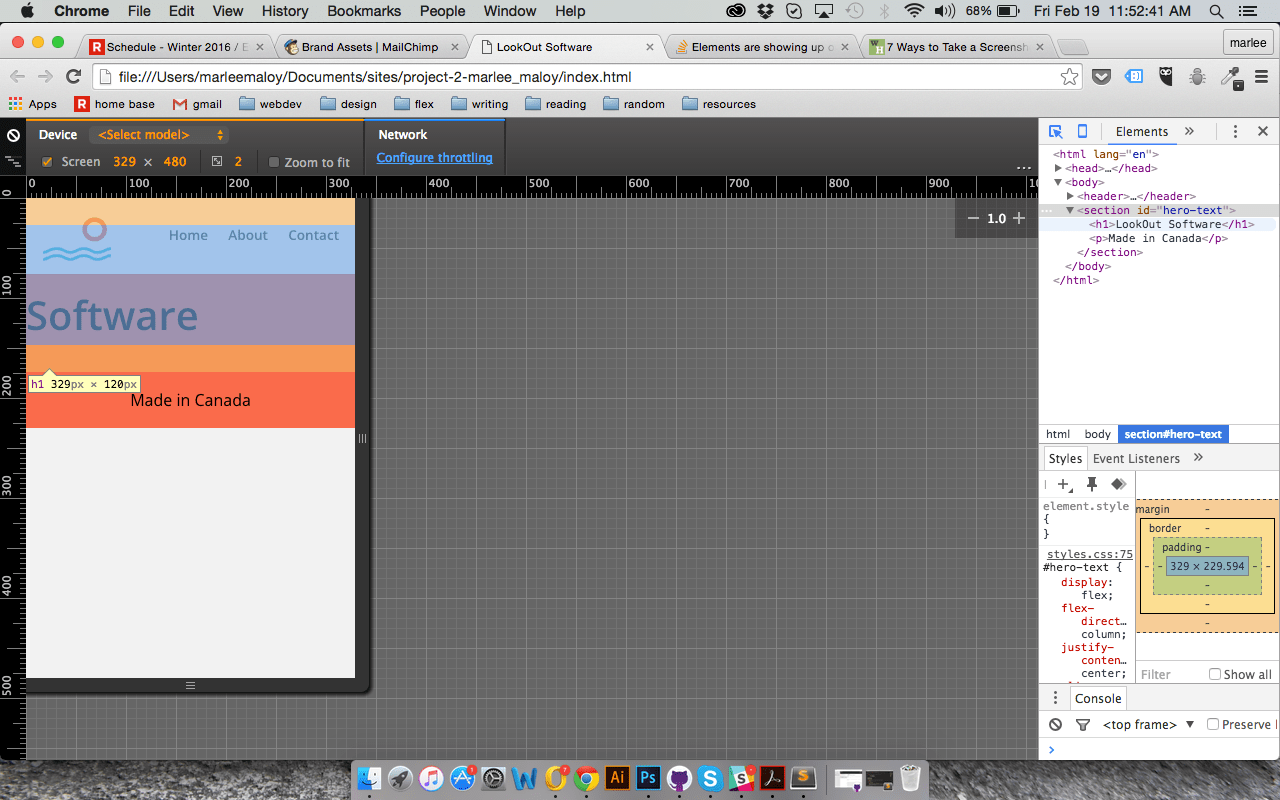
Task: Click the reload page button
Action: click(x=73, y=77)
